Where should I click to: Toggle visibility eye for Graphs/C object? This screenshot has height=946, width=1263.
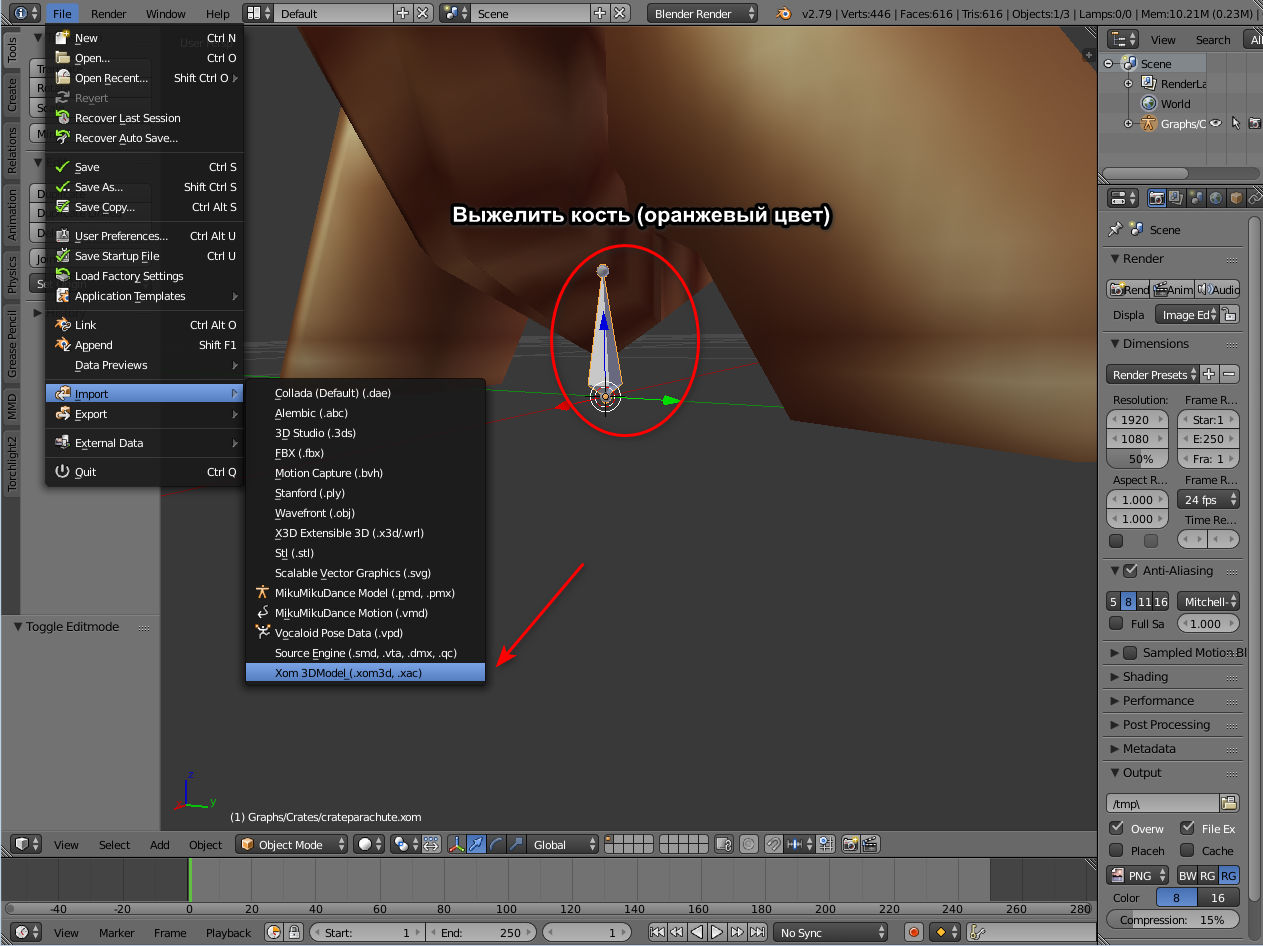tap(1216, 124)
